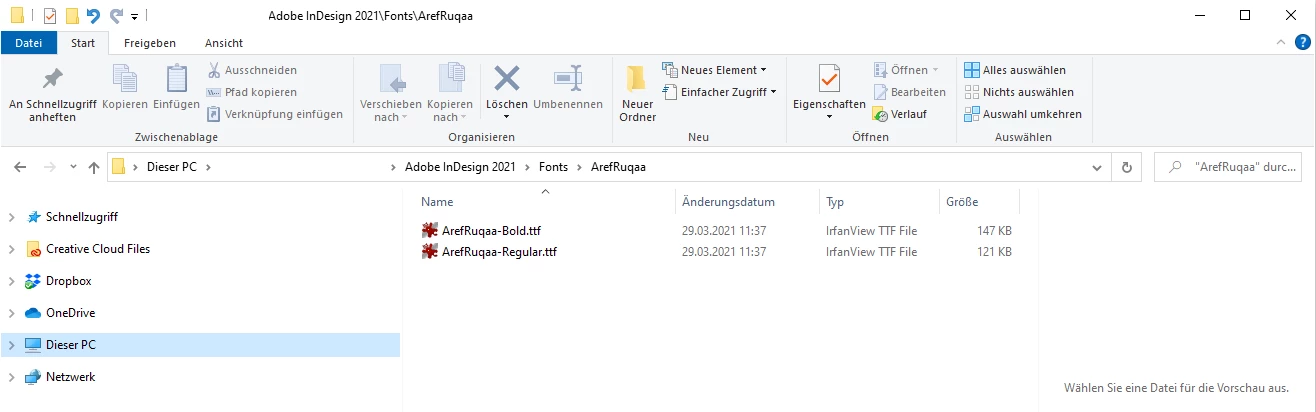This screenshot has width=1316, height=412.
Task: Expand OneDrive tree node
Action: point(12,313)
